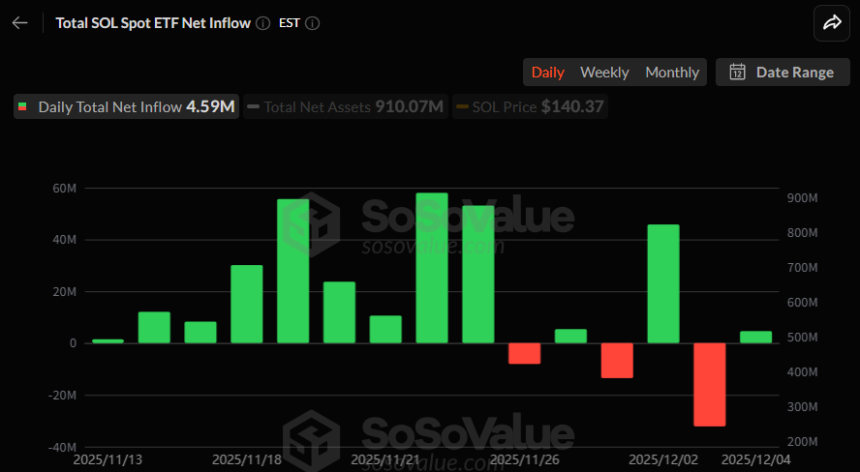
Task: Enable the SOL Price series
Action: pyautogui.click(x=530, y=106)
